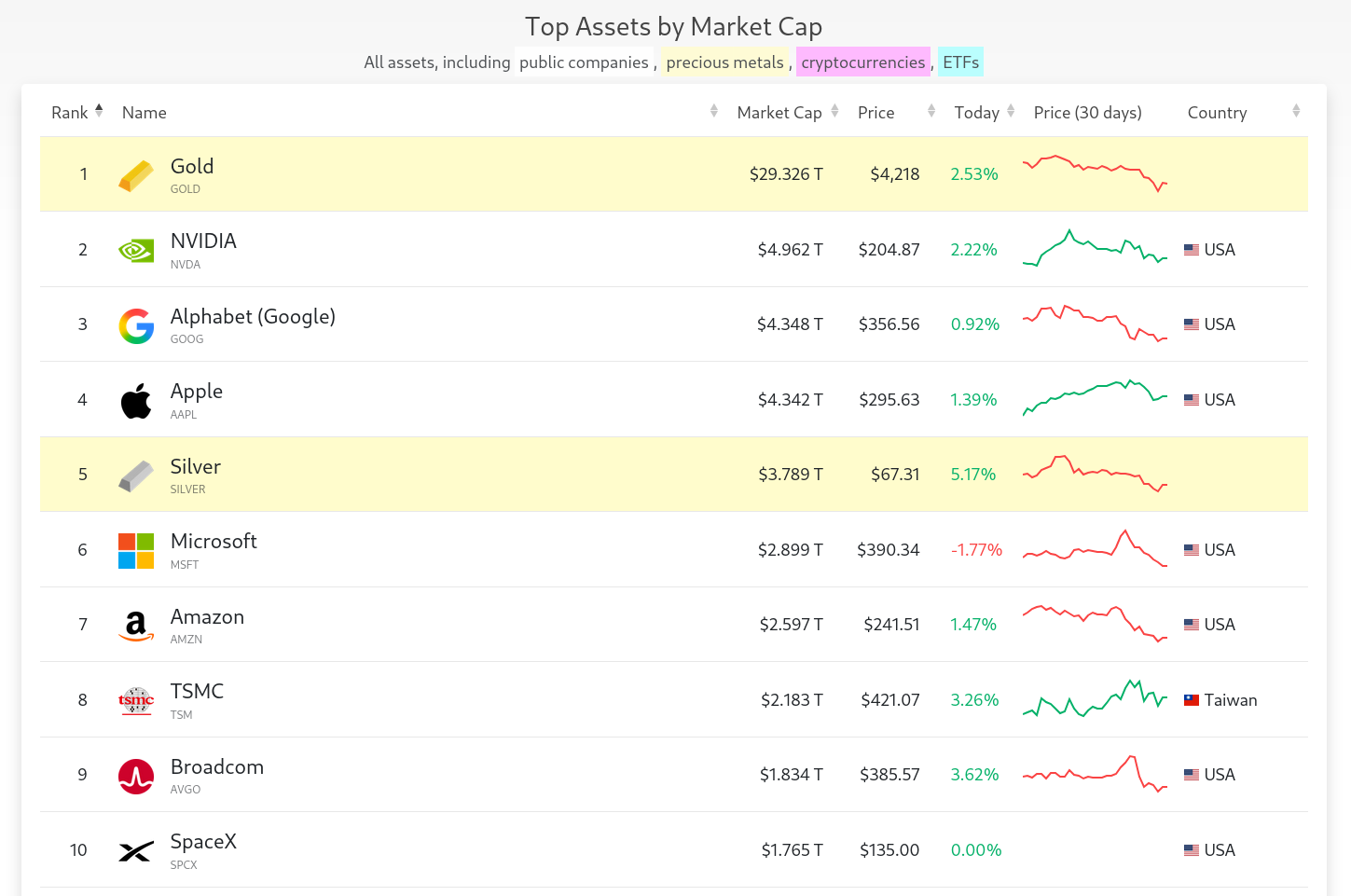This screenshot has height=896, width=1351.
Task: Click Broadcom's 3.62% today change
Action: click(x=975, y=775)
